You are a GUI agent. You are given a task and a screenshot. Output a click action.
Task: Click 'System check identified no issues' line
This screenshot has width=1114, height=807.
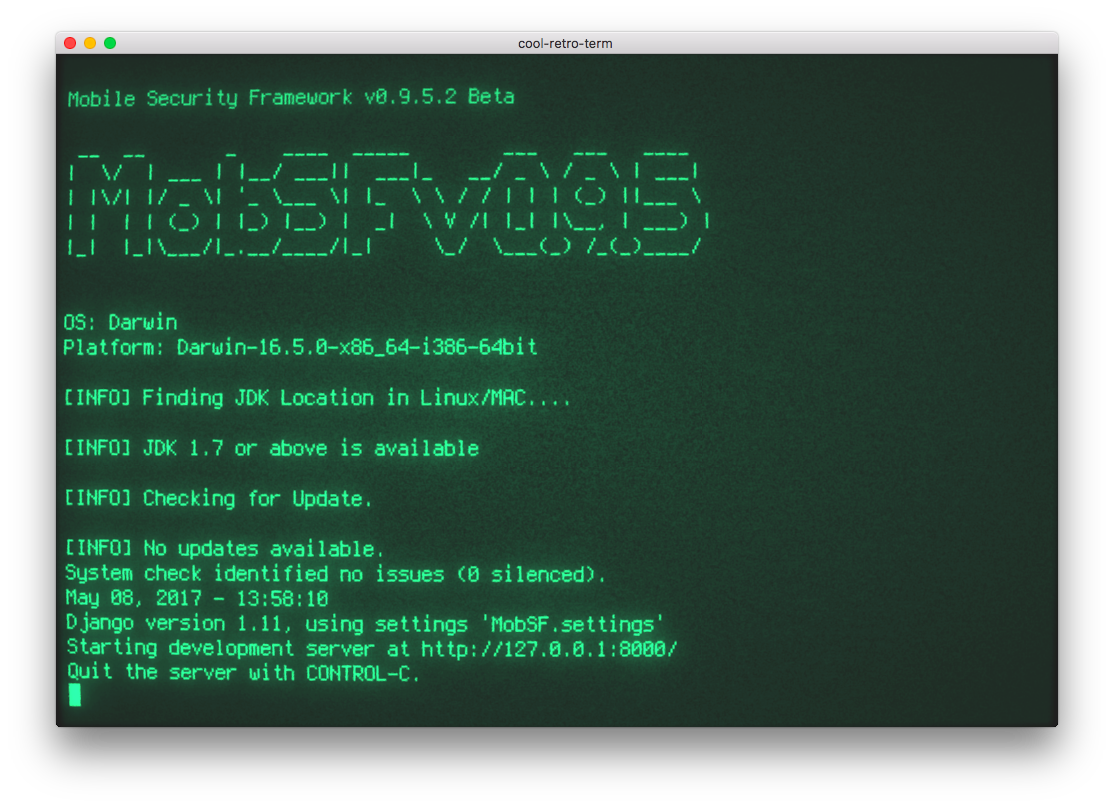(x=335, y=573)
